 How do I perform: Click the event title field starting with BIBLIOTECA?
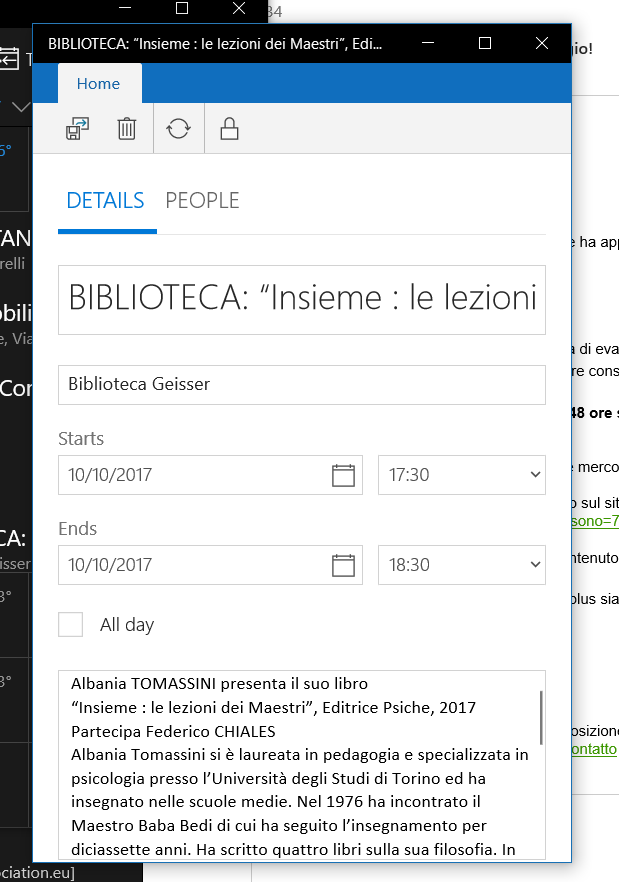coord(301,299)
